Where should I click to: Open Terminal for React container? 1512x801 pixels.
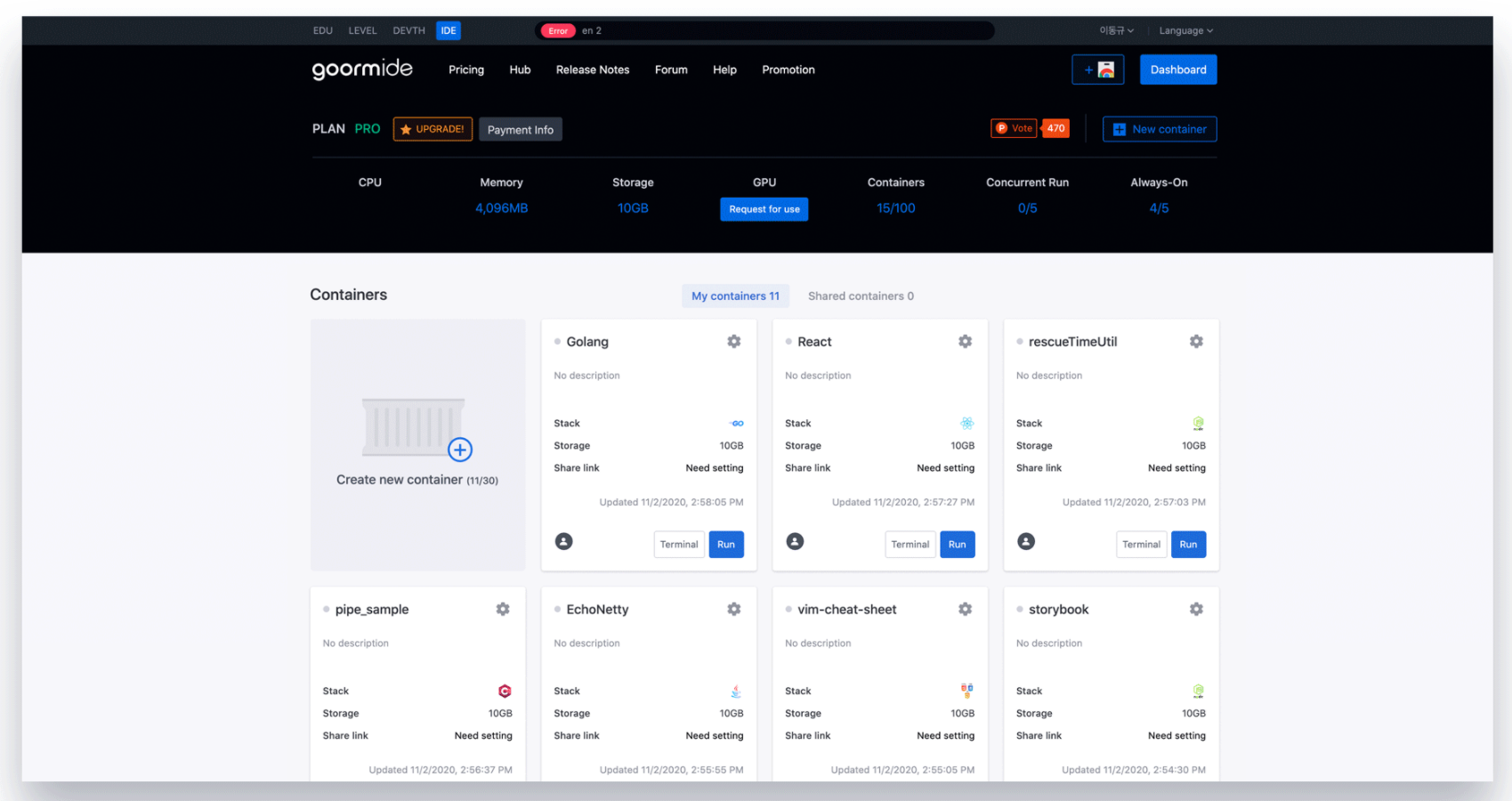point(910,545)
